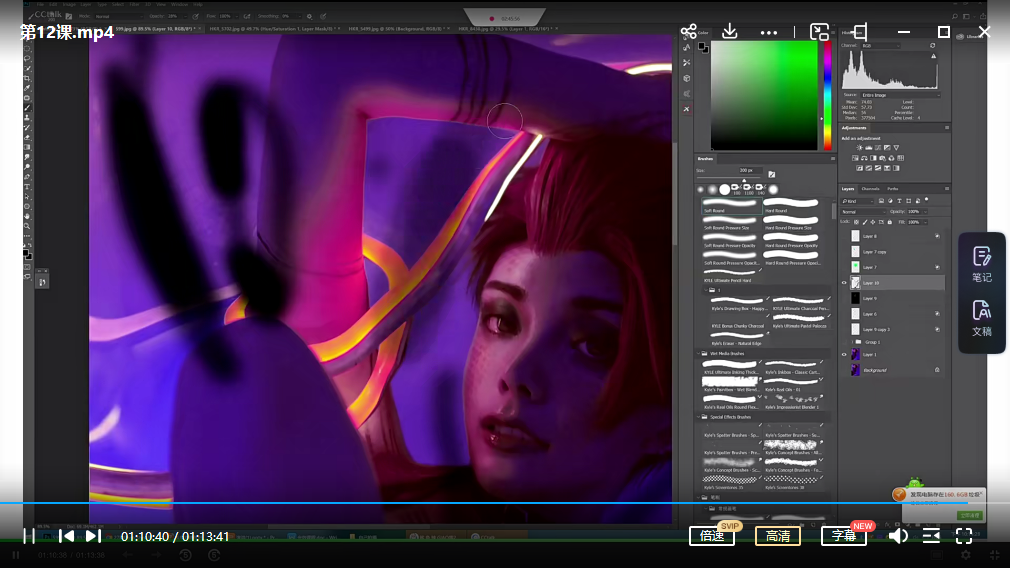Enter fullscreen video mode

pos(964,536)
